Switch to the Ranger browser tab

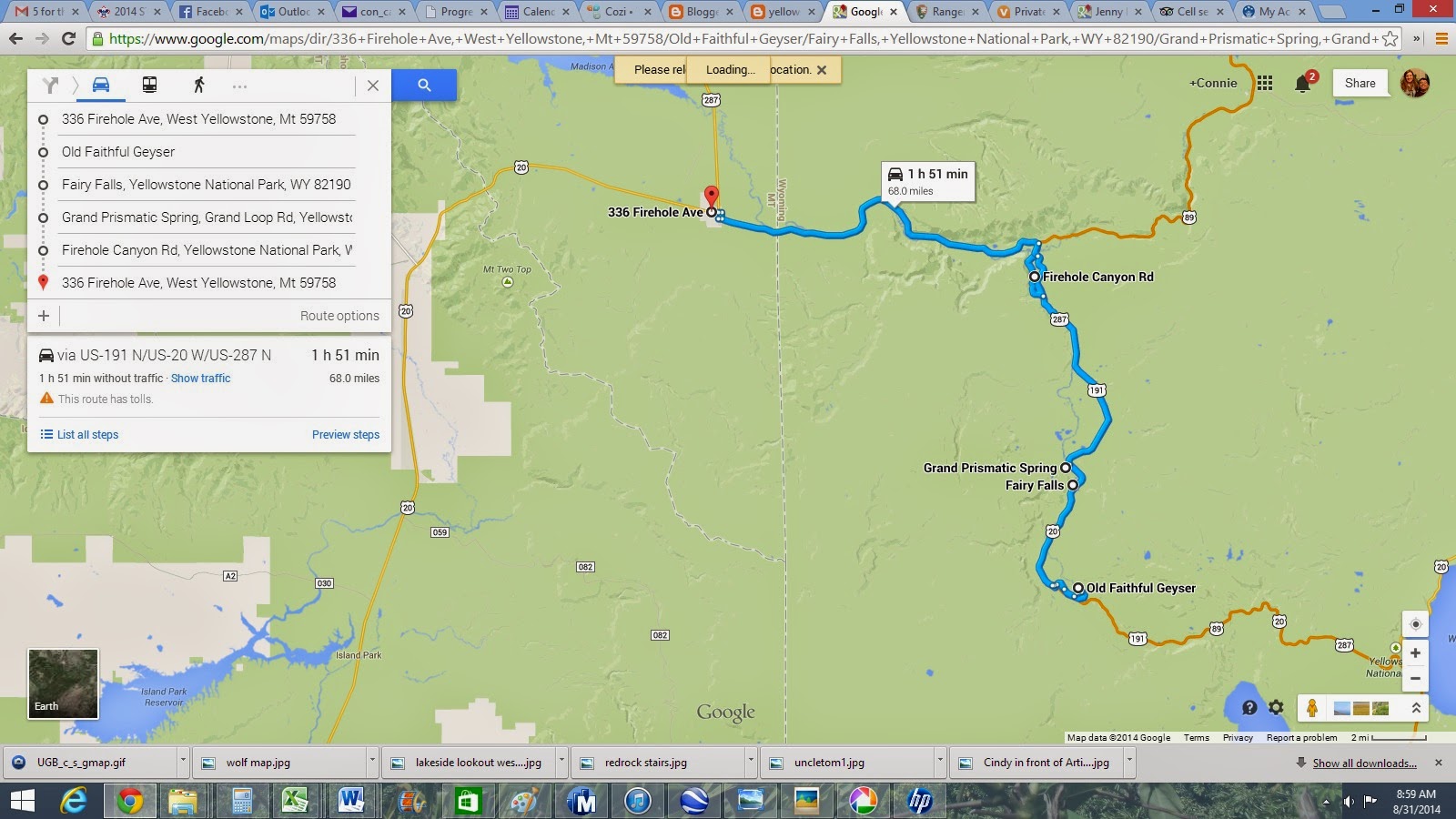947,12
